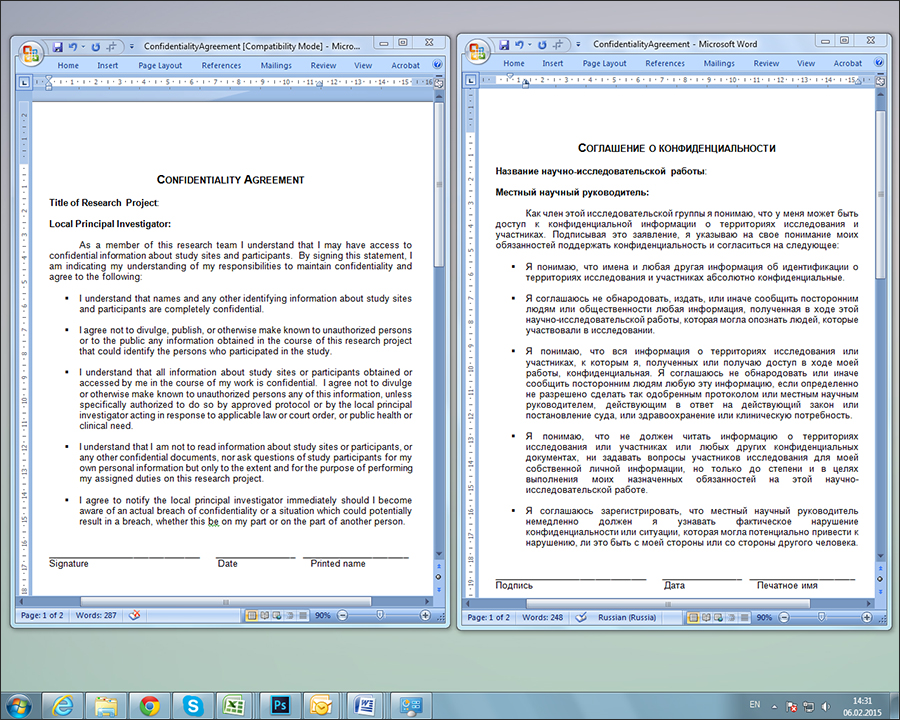Viewport: 900px width, 720px height.
Task: Click proofing errors icon in English status bar
Action: pyautogui.click(x=135, y=616)
